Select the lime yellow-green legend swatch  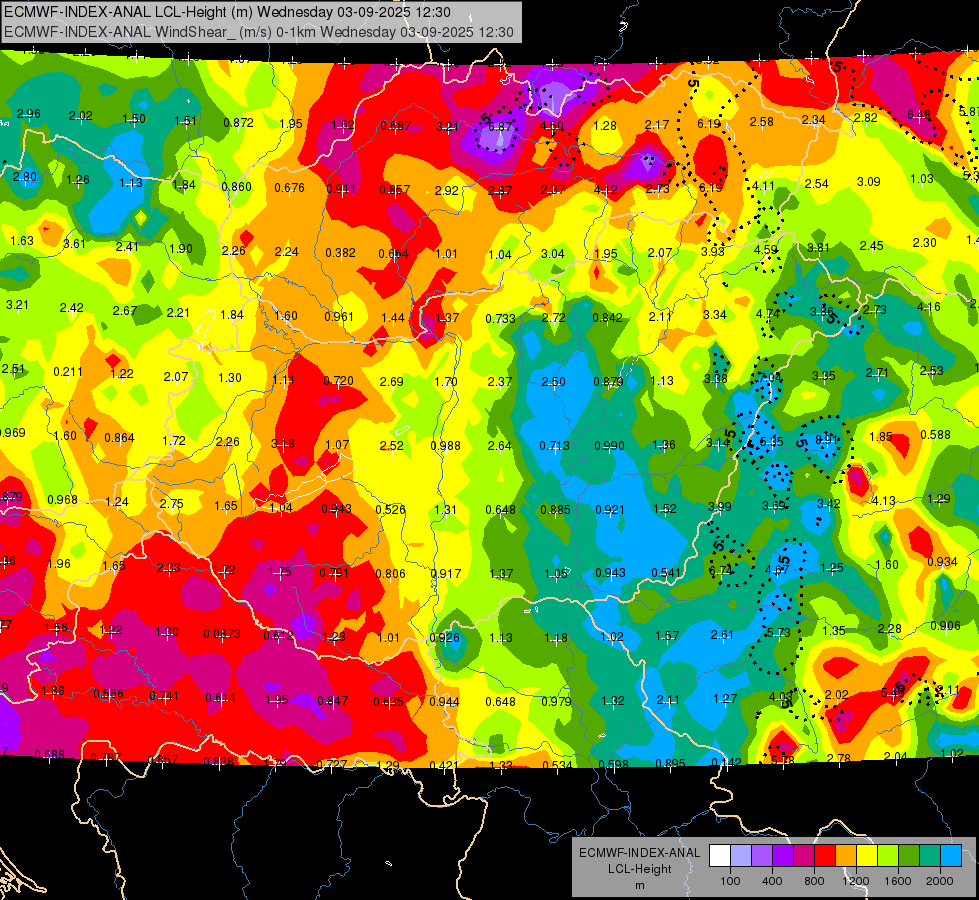click(888, 856)
